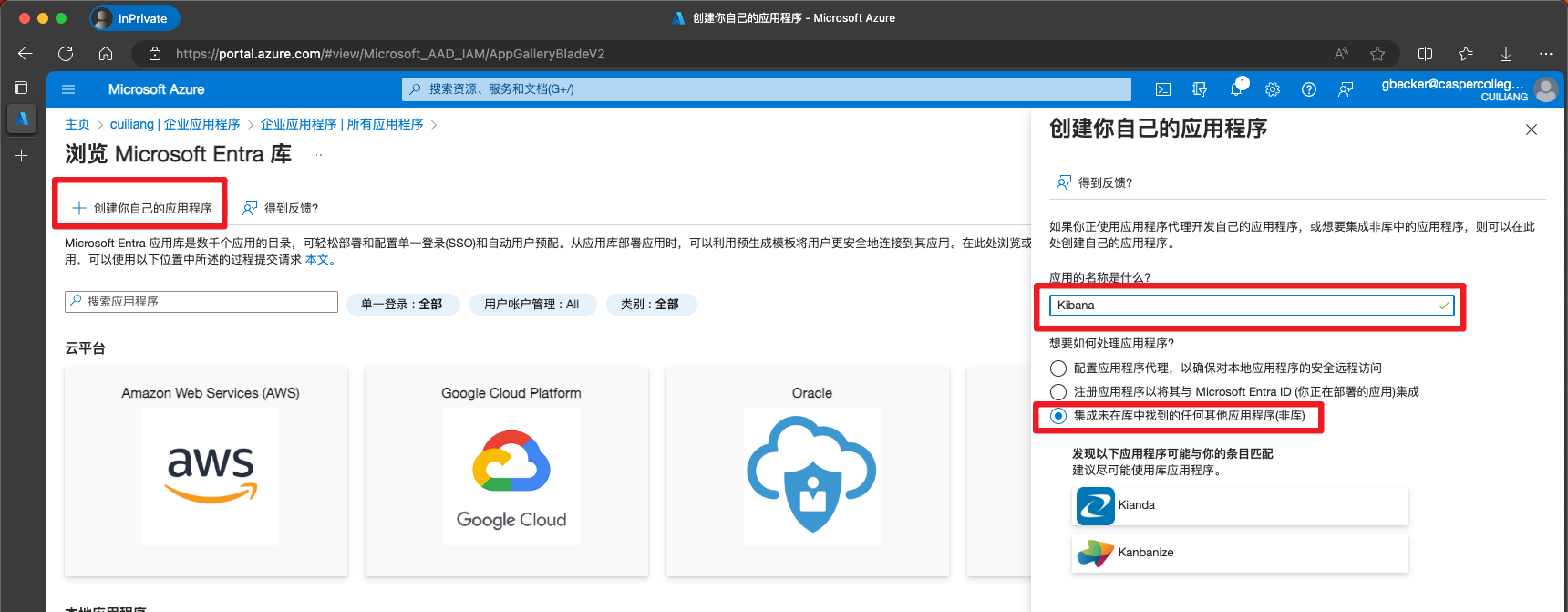Launch Cloud Shell from the Azure header
This screenshot has height=612, width=1568.
[x=1163, y=89]
